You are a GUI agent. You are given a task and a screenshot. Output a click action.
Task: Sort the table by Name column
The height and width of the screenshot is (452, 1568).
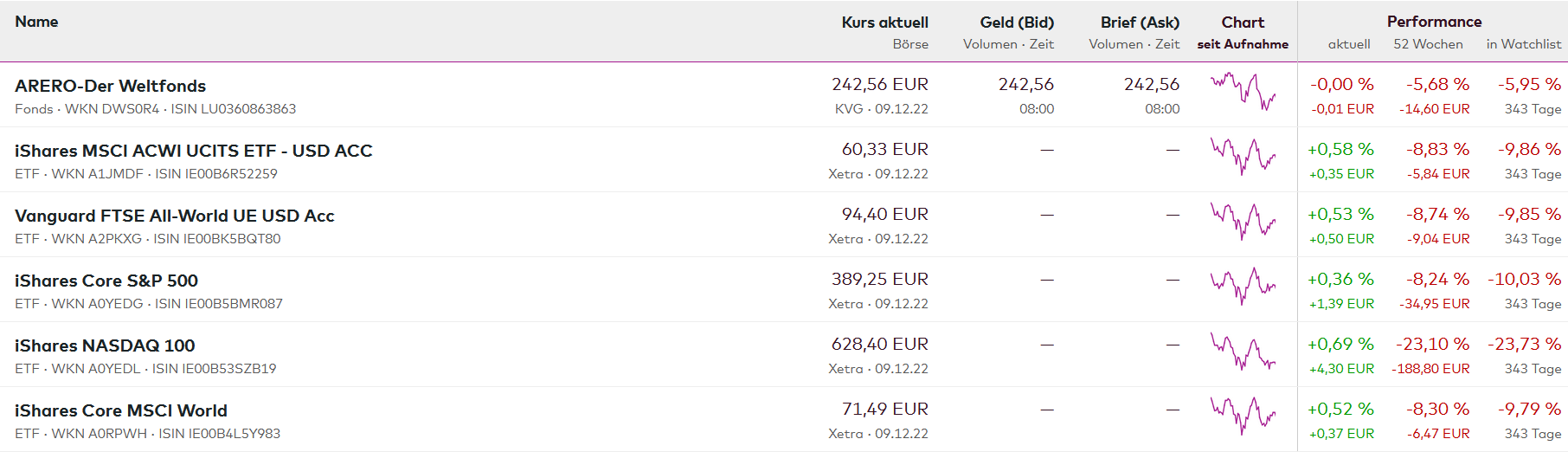coord(36,22)
